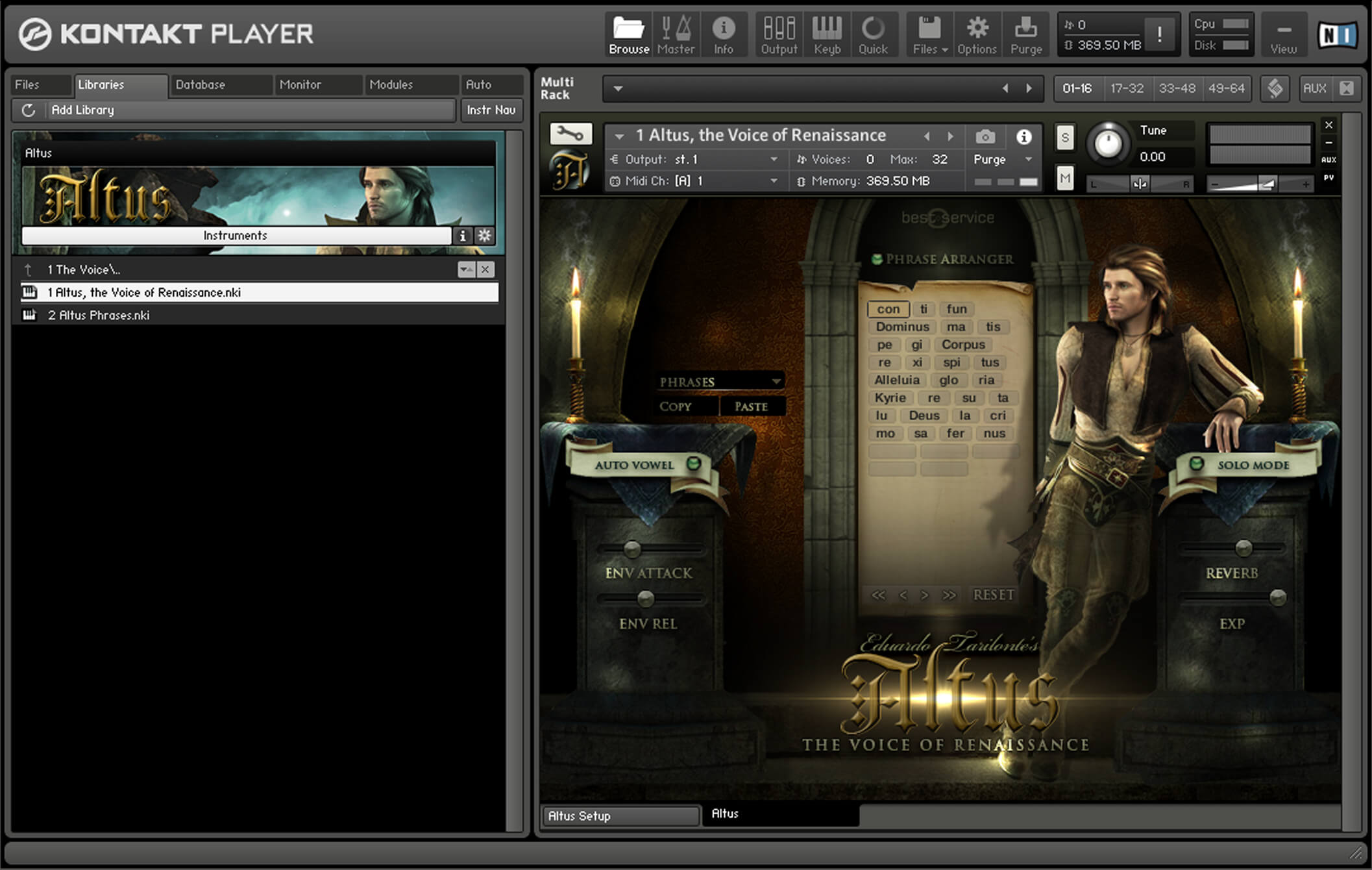
Task: Click the Native Instruments NI logo
Action: (x=1337, y=34)
